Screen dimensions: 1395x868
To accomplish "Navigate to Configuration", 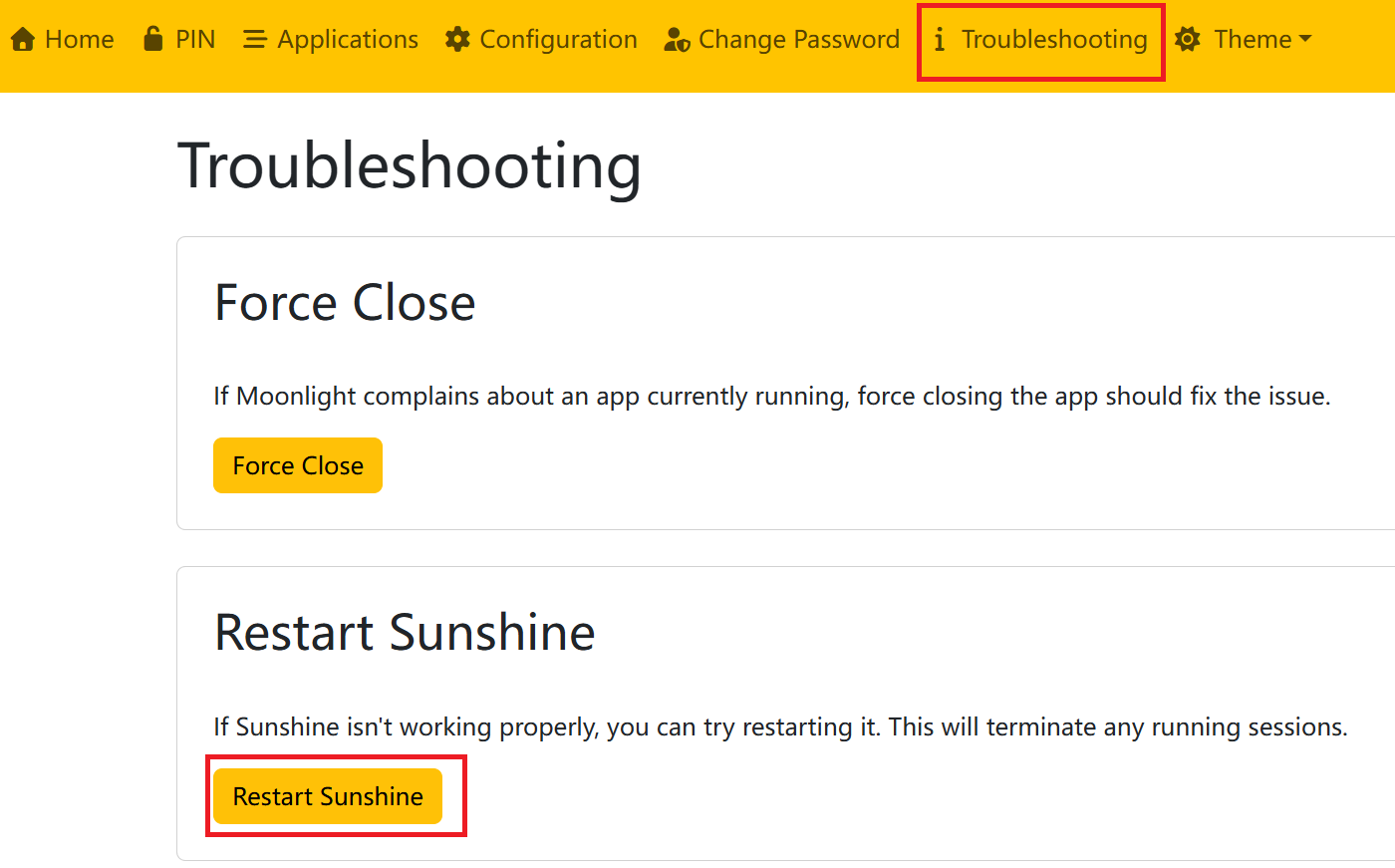I will [541, 40].
